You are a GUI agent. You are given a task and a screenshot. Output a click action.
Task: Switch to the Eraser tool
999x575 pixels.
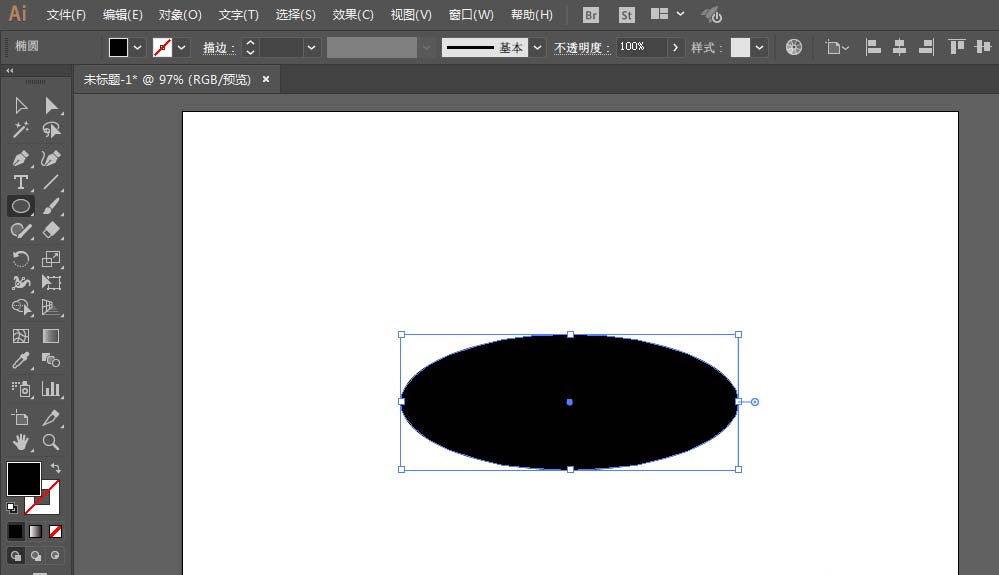point(51,231)
